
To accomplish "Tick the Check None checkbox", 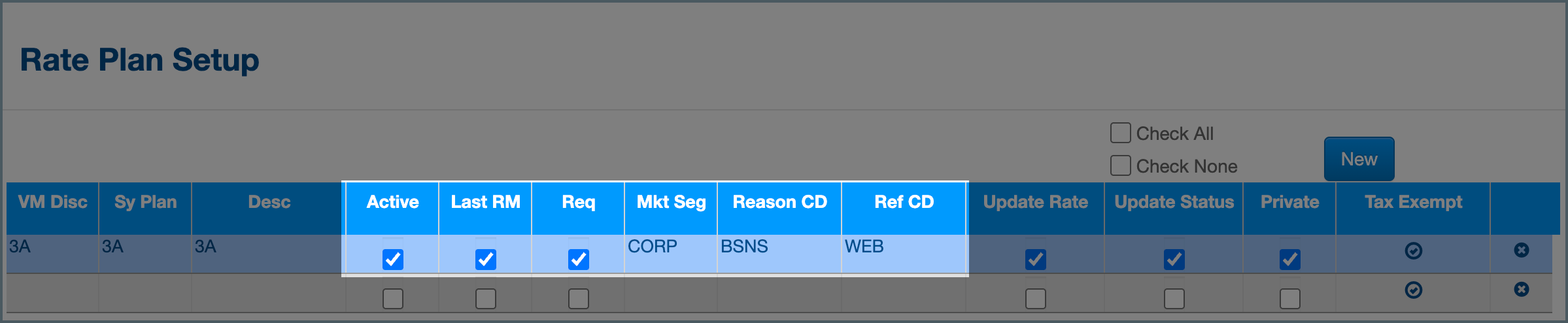I will pos(1120,165).
